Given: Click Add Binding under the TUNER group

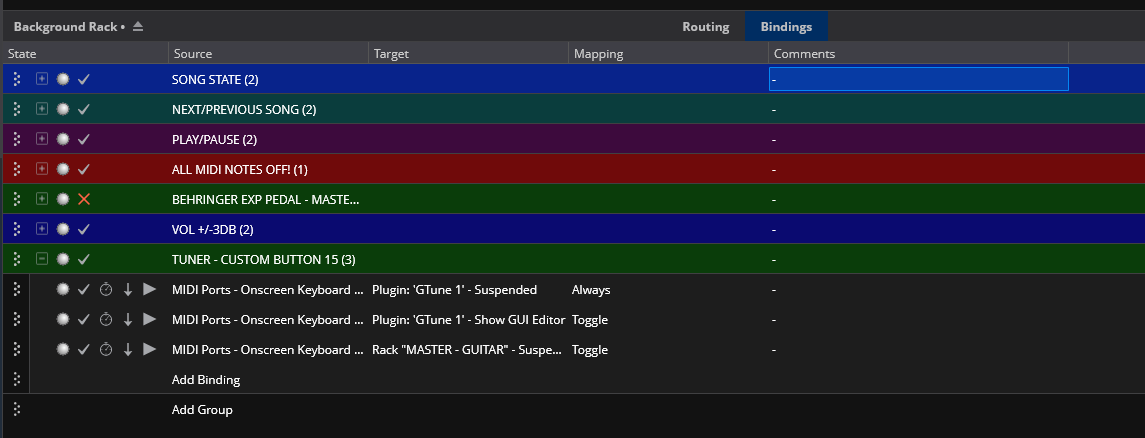Looking at the screenshot, I should pos(206,380).
